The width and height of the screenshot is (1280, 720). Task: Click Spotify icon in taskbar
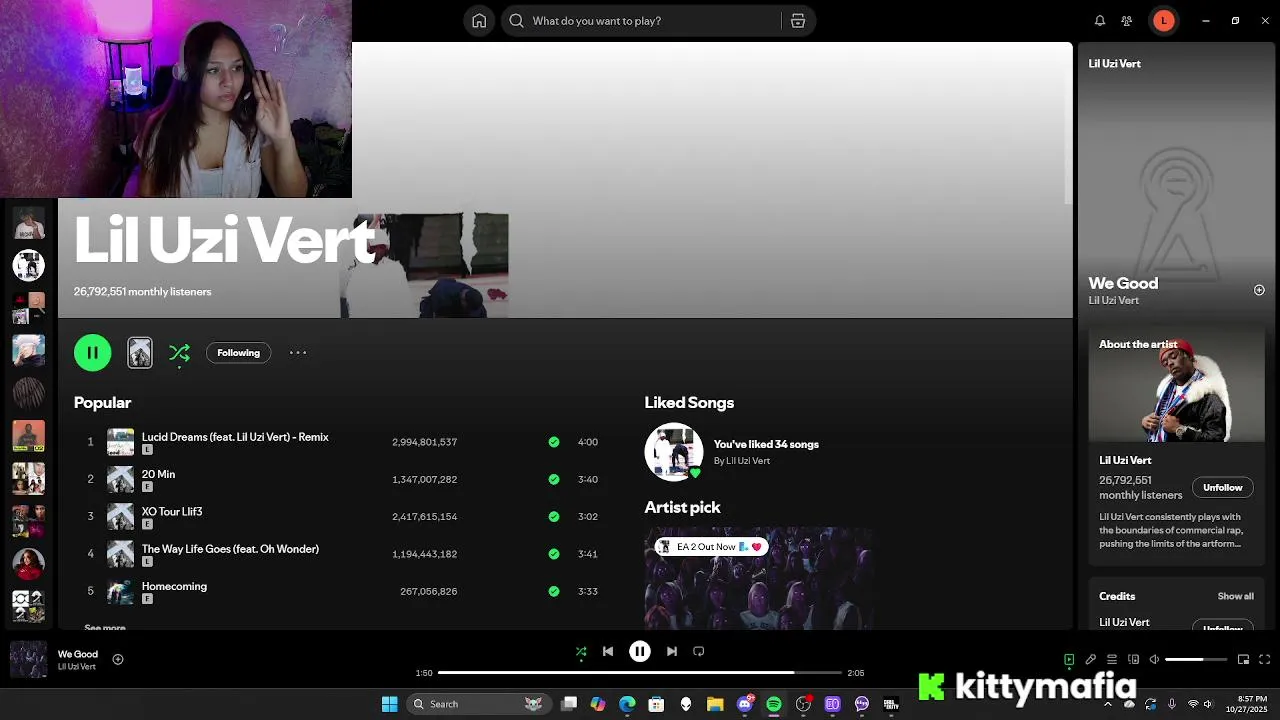(x=774, y=704)
